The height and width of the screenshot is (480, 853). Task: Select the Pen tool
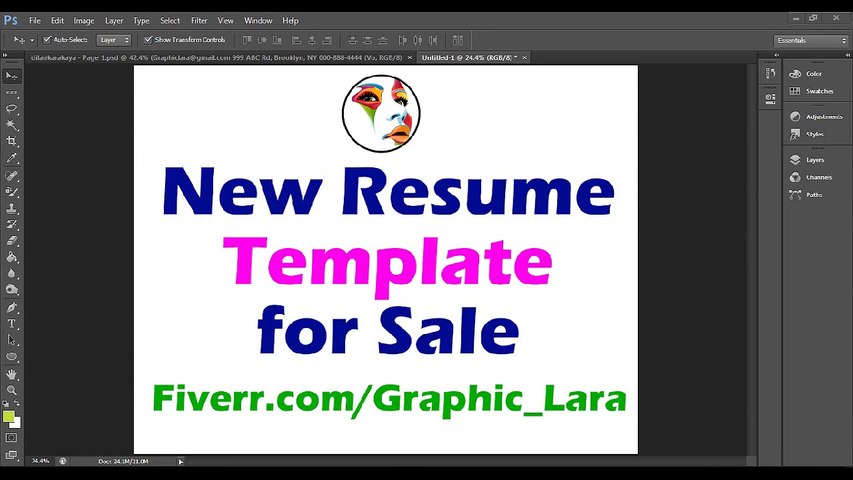tap(11, 307)
